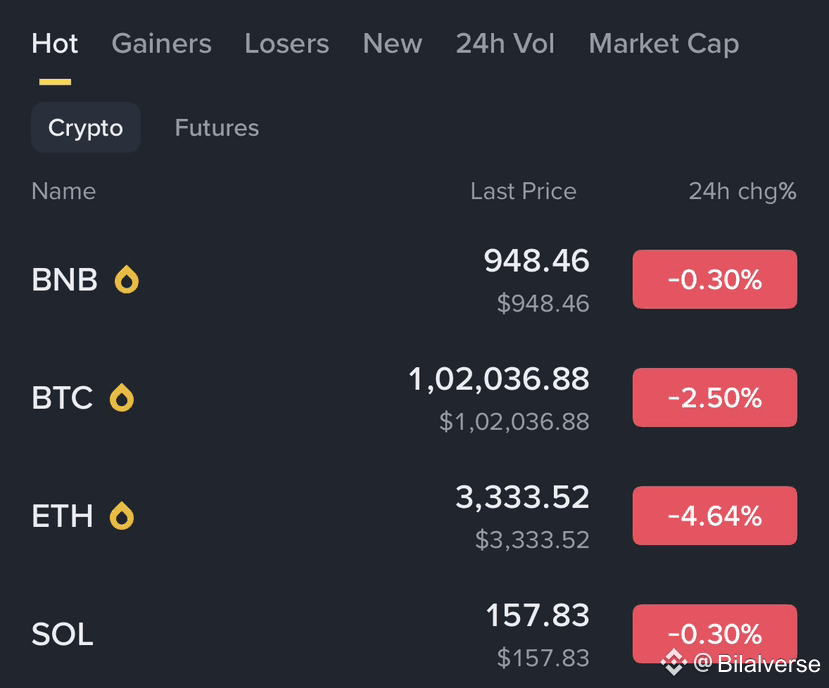Click the BTC -2.50% change badge
Screen dimensions: 829x688
(x=715, y=397)
